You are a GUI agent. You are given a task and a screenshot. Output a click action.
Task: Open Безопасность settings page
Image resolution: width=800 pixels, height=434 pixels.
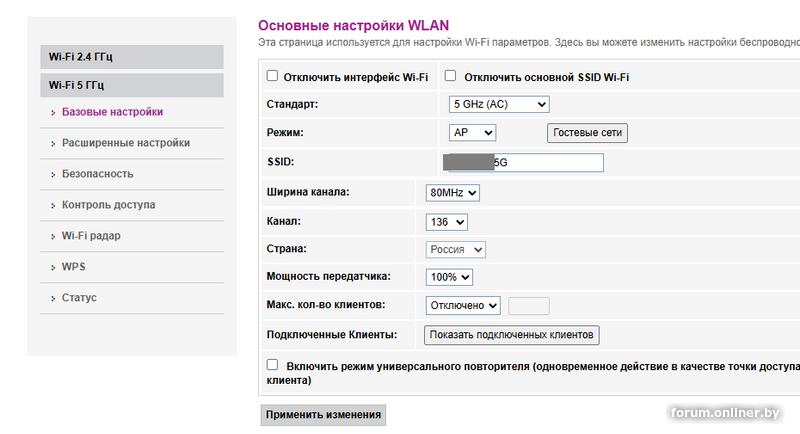(x=97, y=174)
